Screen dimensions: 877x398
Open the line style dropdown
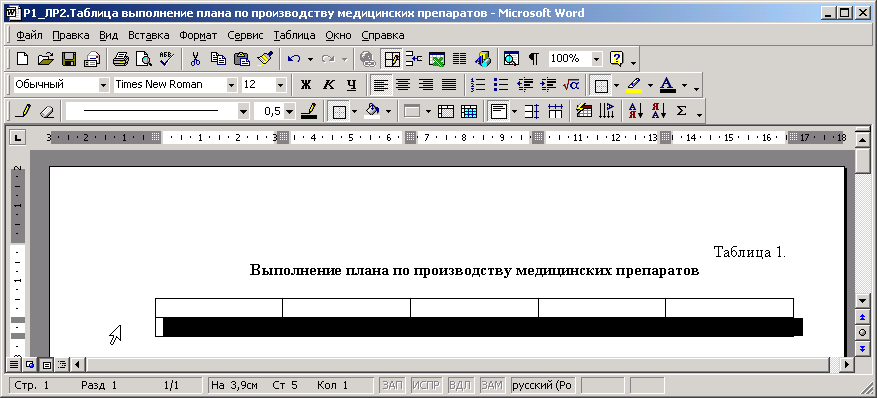(243, 111)
